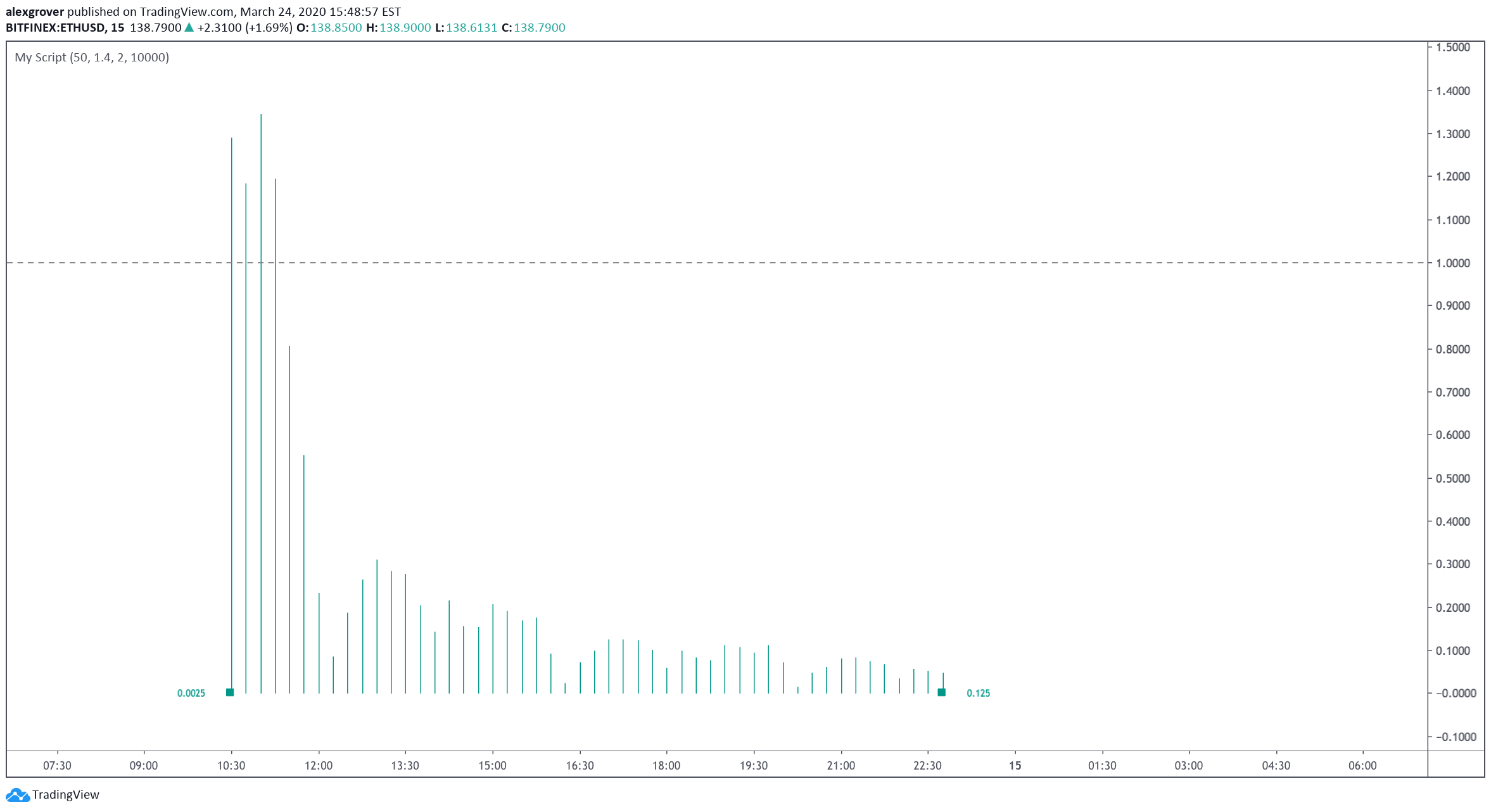The width and height of the screenshot is (1491, 812).
Task: Click the TradingView text at bottom left
Action: (65, 795)
